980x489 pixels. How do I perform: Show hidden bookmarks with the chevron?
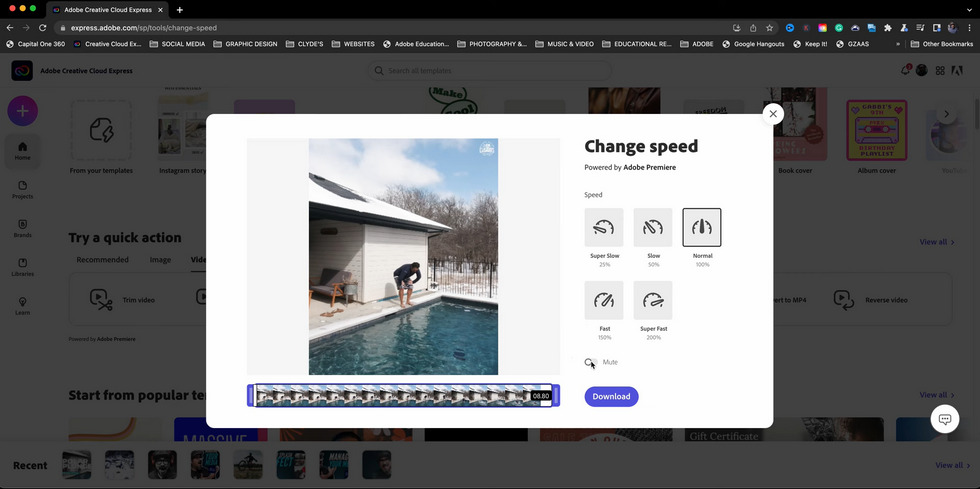point(898,44)
